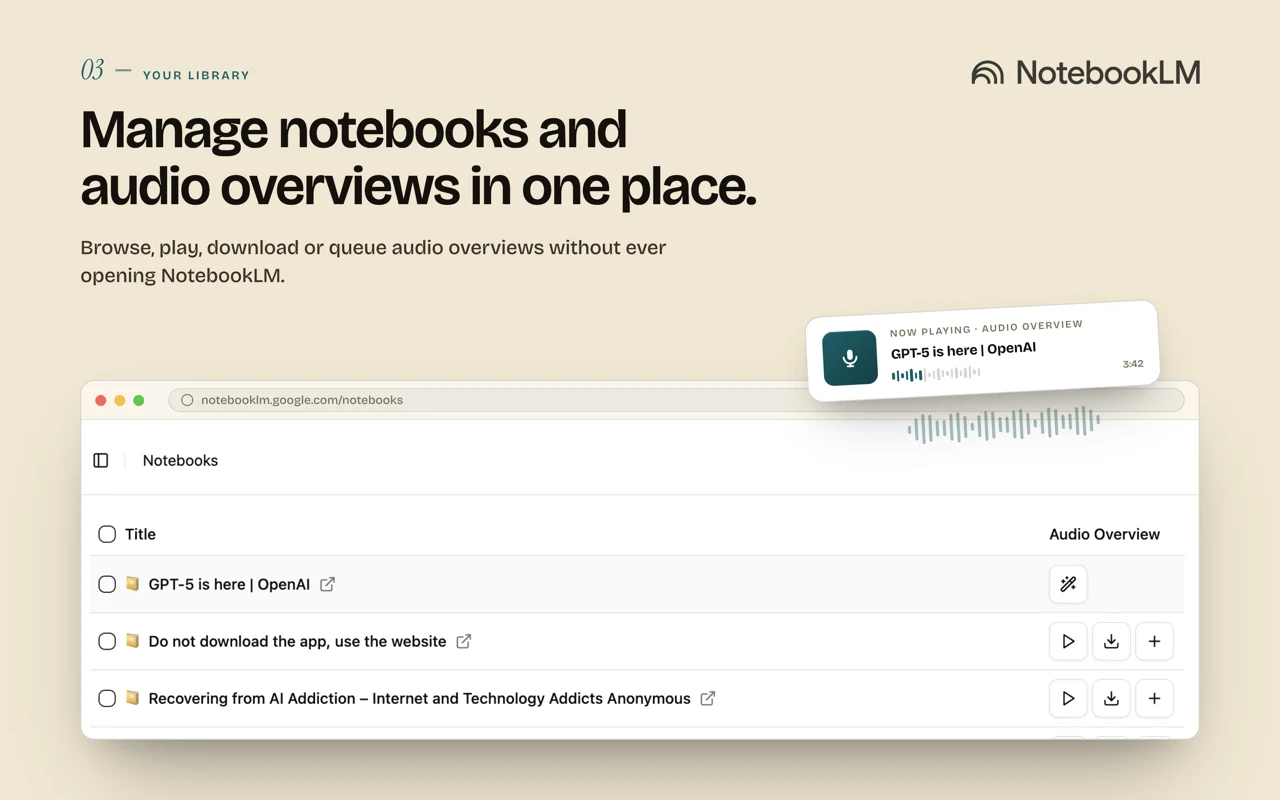Click the notebook emoji beside Do not download the app
Viewport: 1280px width, 800px height.
pos(132,641)
